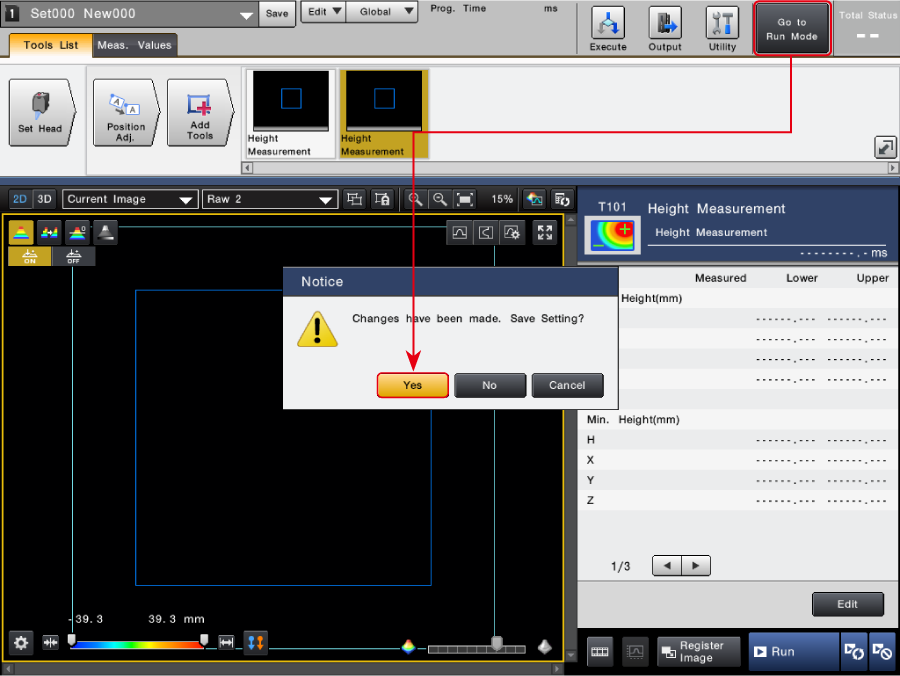This screenshot has width=900, height=676.
Task: Open Position Adj. tool
Action: pos(126,112)
